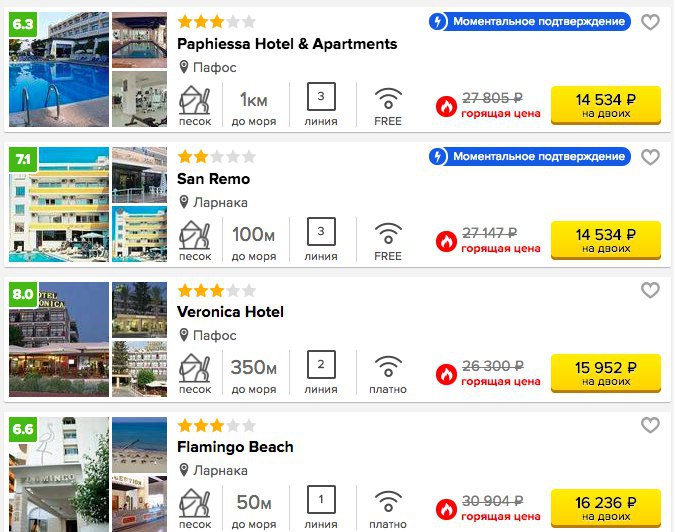The width and height of the screenshot is (674, 532).
Task: Click line 1 icon for Flamingo Beach
Action: 321,499
